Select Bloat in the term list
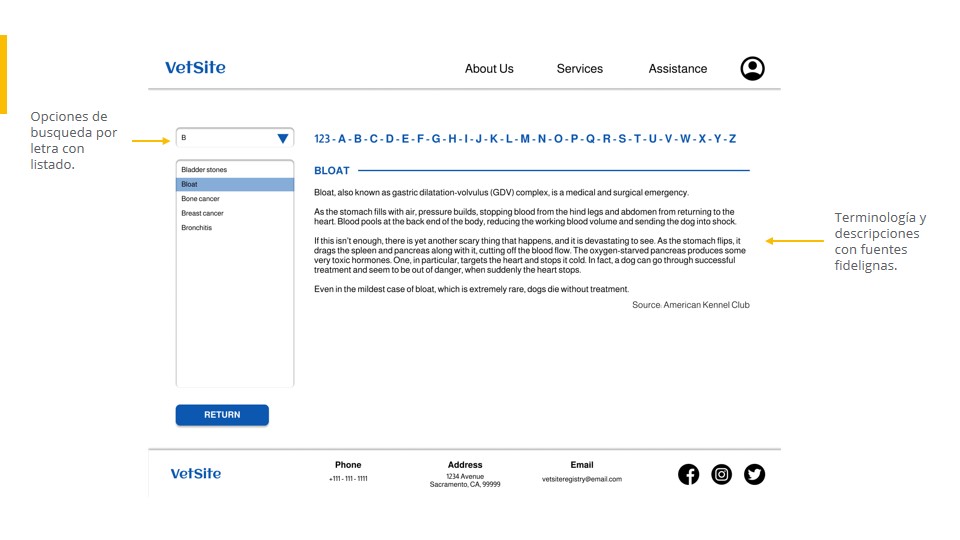The width and height of the screenshot is (960, 540). pyautogui.click(x=235, y=184)
